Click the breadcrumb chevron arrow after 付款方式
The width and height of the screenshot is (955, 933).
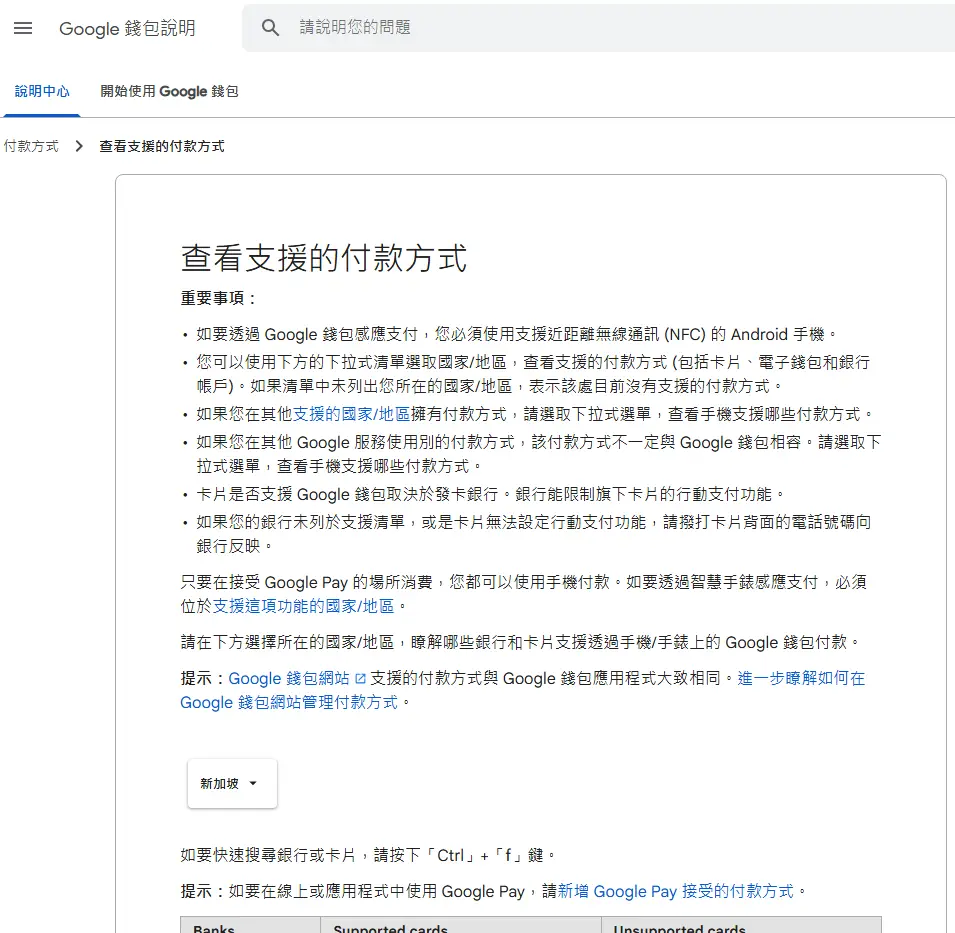point(79,146)
